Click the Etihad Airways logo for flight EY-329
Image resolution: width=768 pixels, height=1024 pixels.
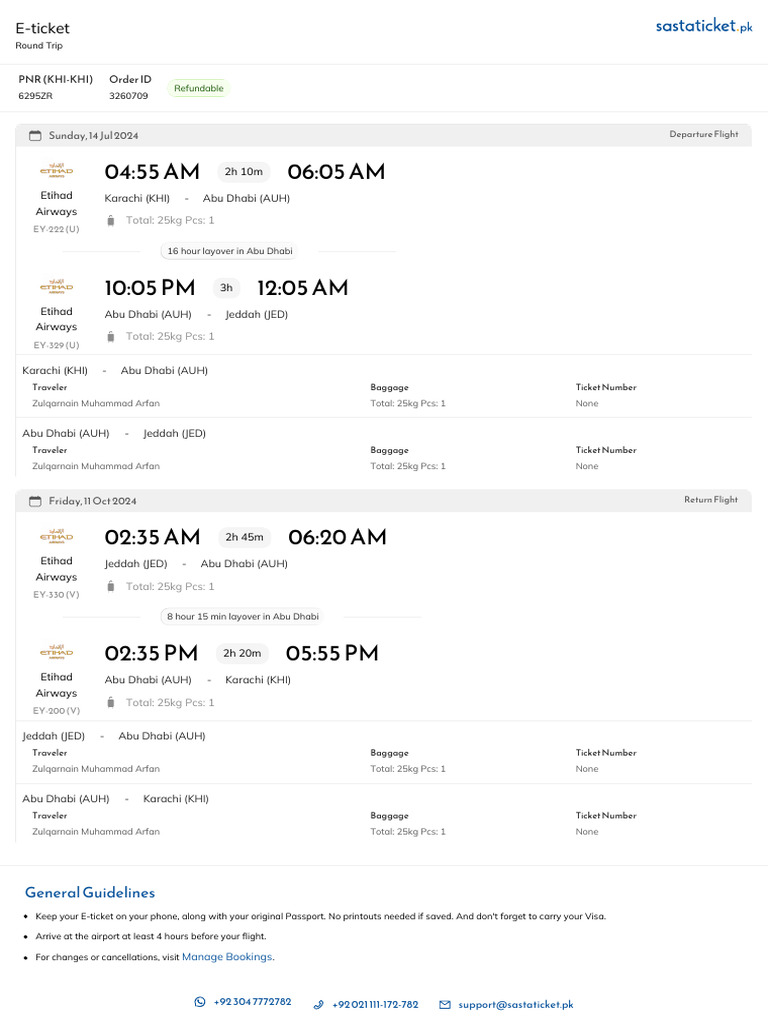tap(56, 287)
